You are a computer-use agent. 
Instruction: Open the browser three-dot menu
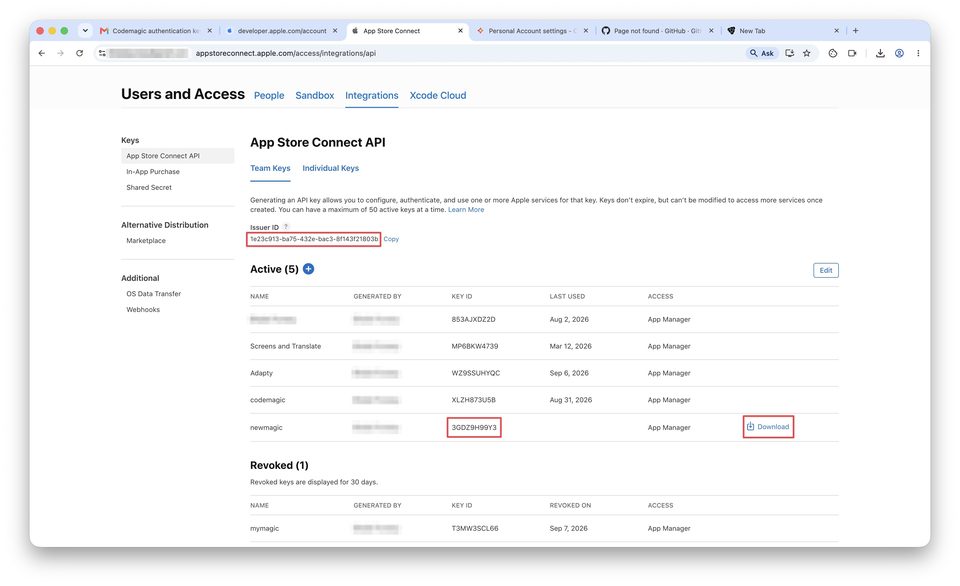click(918, 53)
